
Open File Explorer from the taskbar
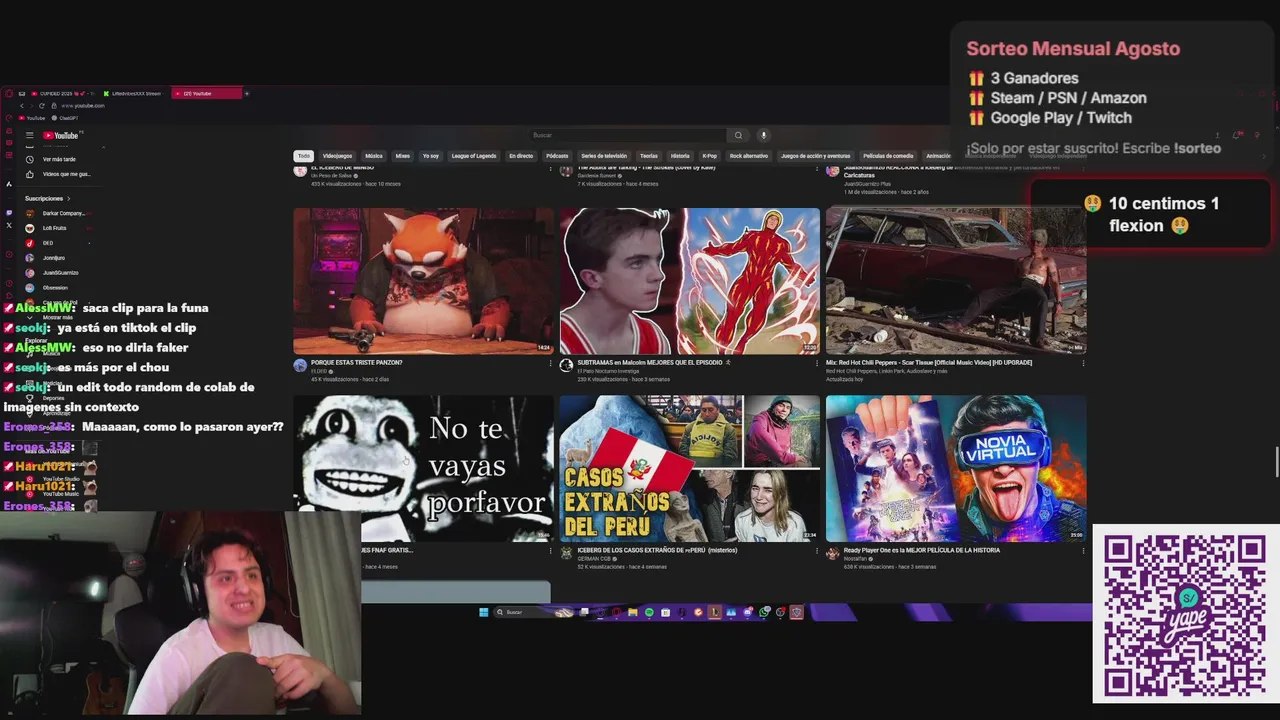tap(632, 612)
